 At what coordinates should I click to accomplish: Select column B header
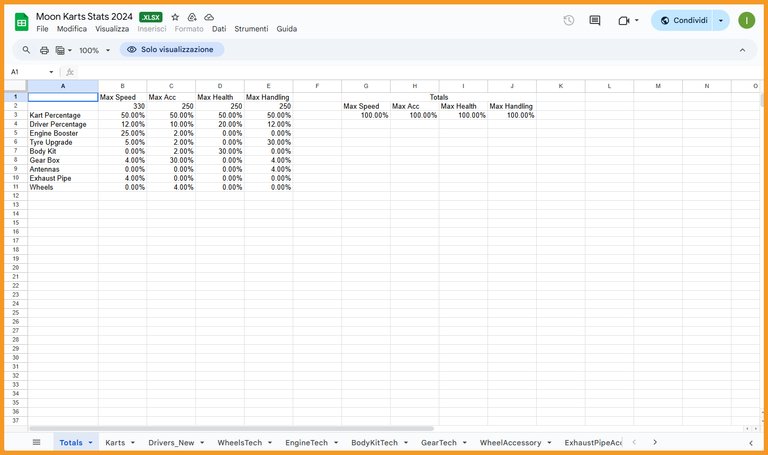pos(122,86)
